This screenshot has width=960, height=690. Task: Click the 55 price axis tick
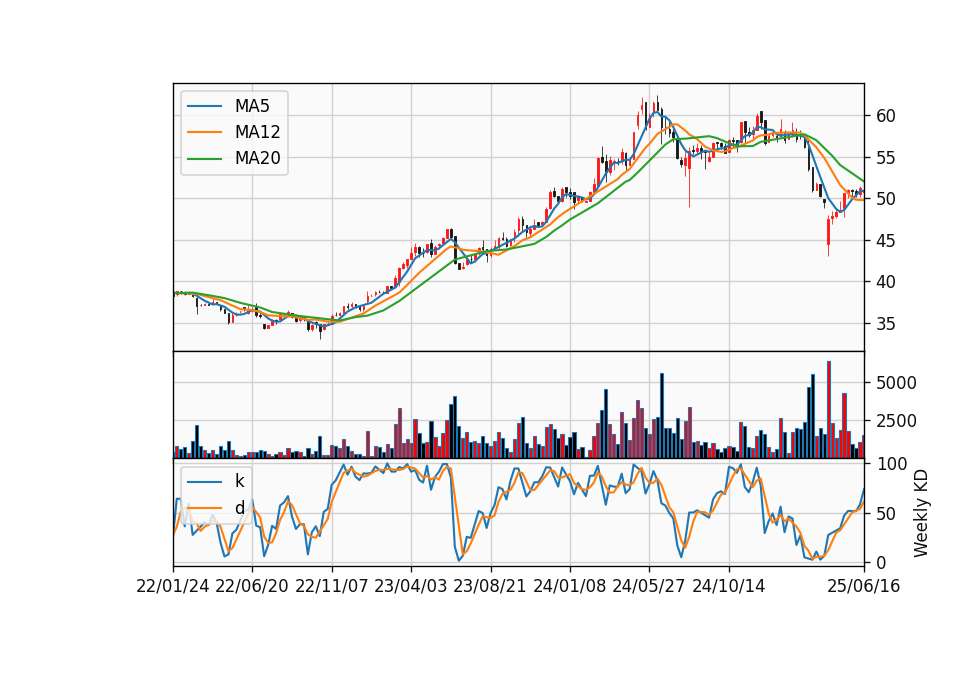coord(885,158)
